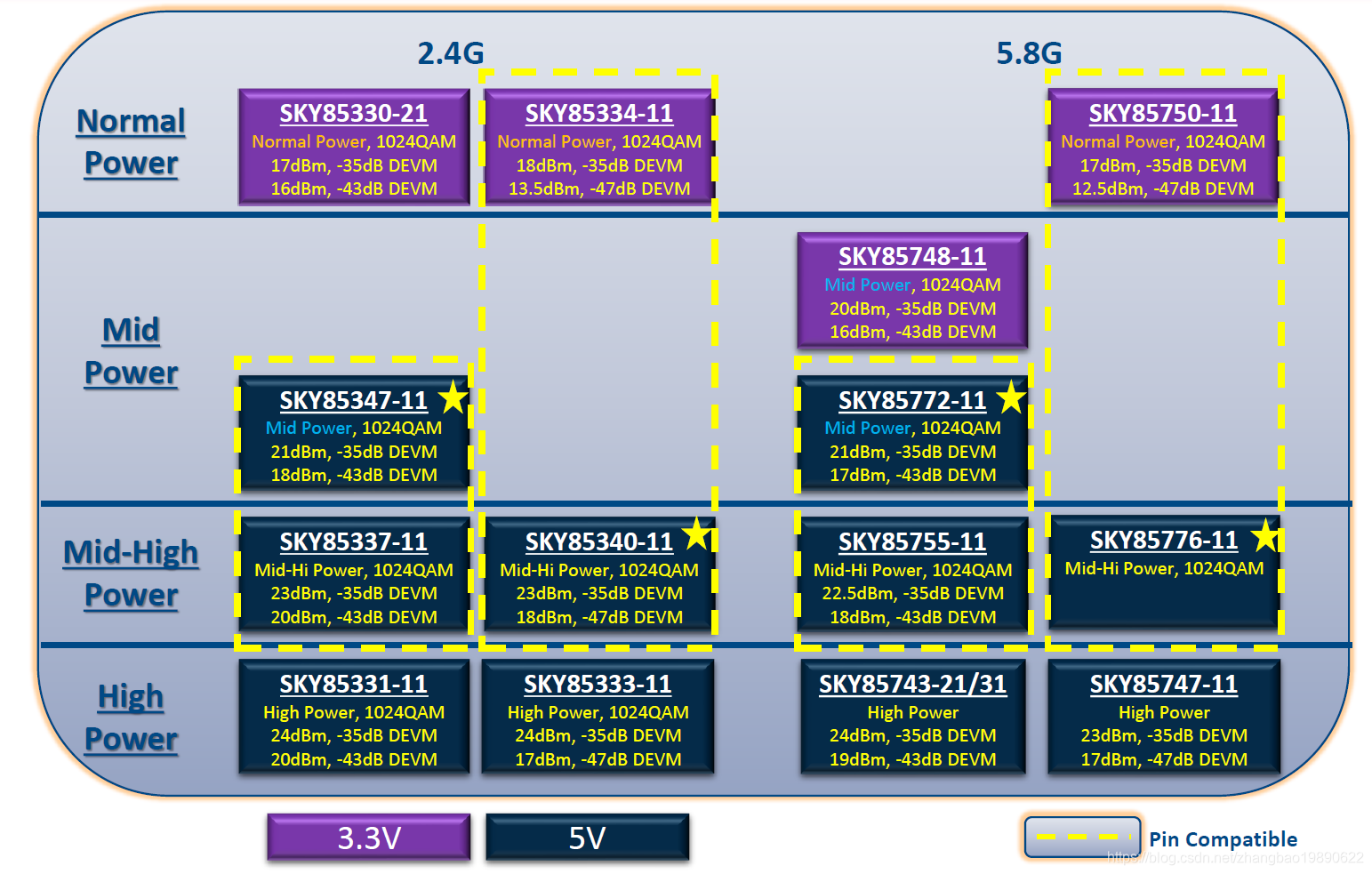Collapse the Normal Power row section
This screenshot has height=874, width=1372.
pos(131,141)
